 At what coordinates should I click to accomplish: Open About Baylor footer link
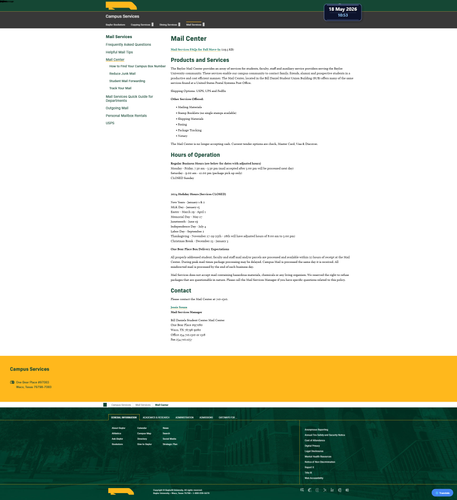tap(118, 428)
